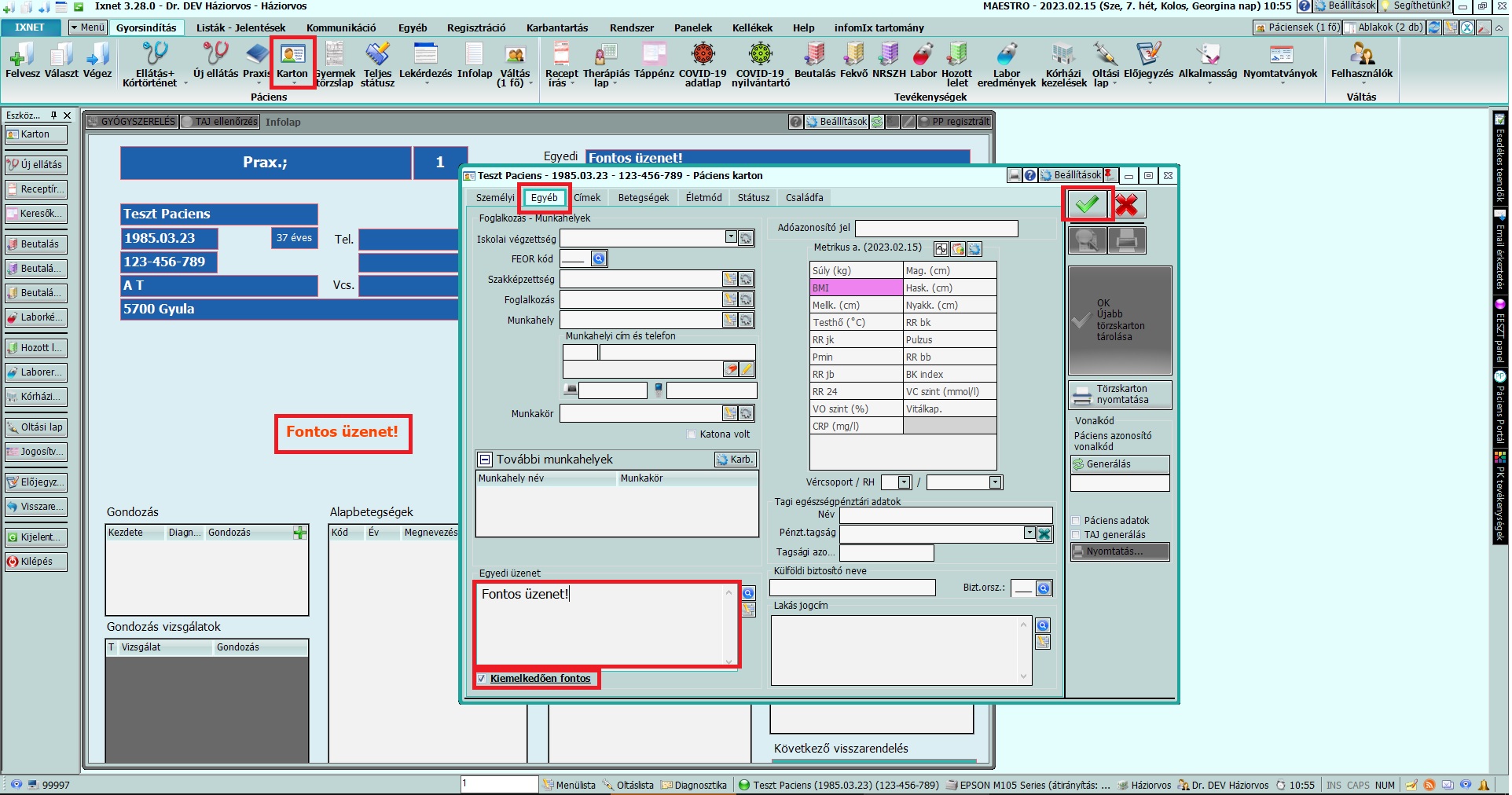Switch to the Betegségek tab

(x=643, y=198)
